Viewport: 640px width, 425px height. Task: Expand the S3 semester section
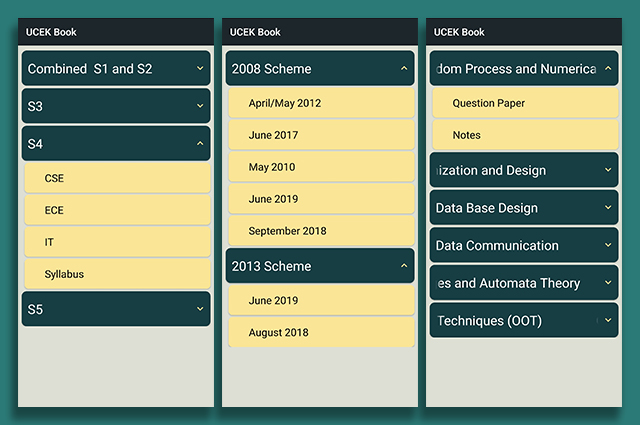tap(115, 106)
